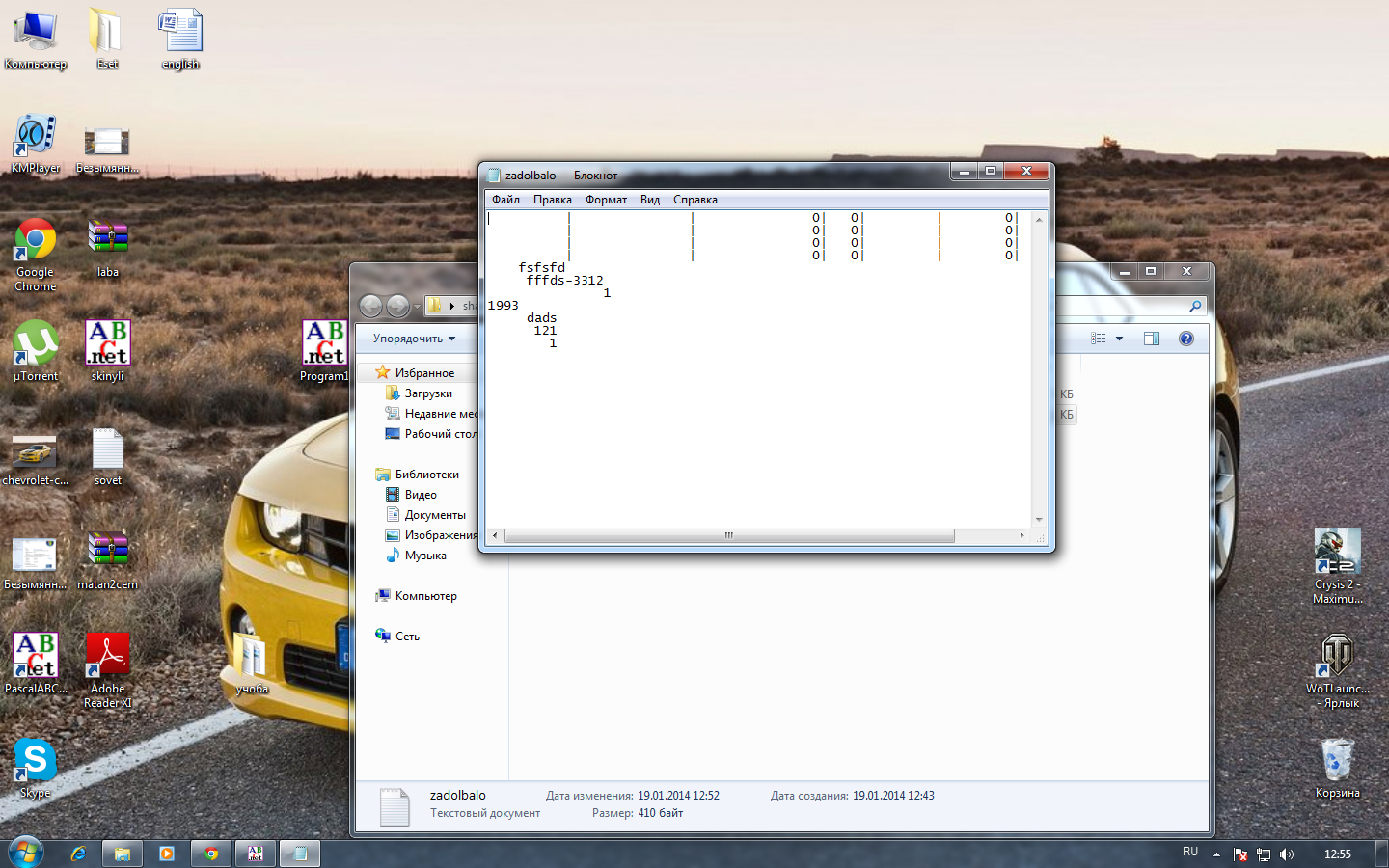Expand the view options arrow in Explorer
The width and height of the screenshot is (1389, 868).
[x=1119, y=339]
